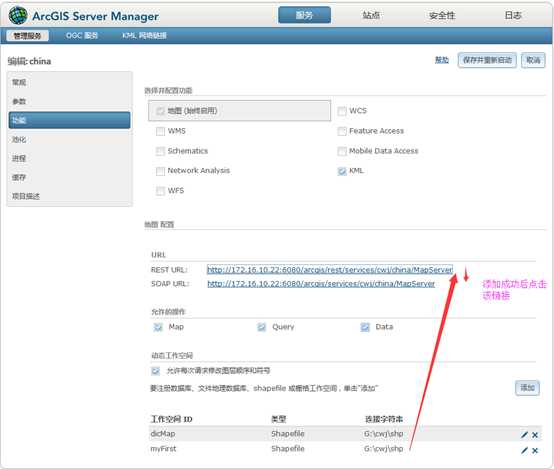Click the 类型 column header
554x469 pixels.
point(278,419)
